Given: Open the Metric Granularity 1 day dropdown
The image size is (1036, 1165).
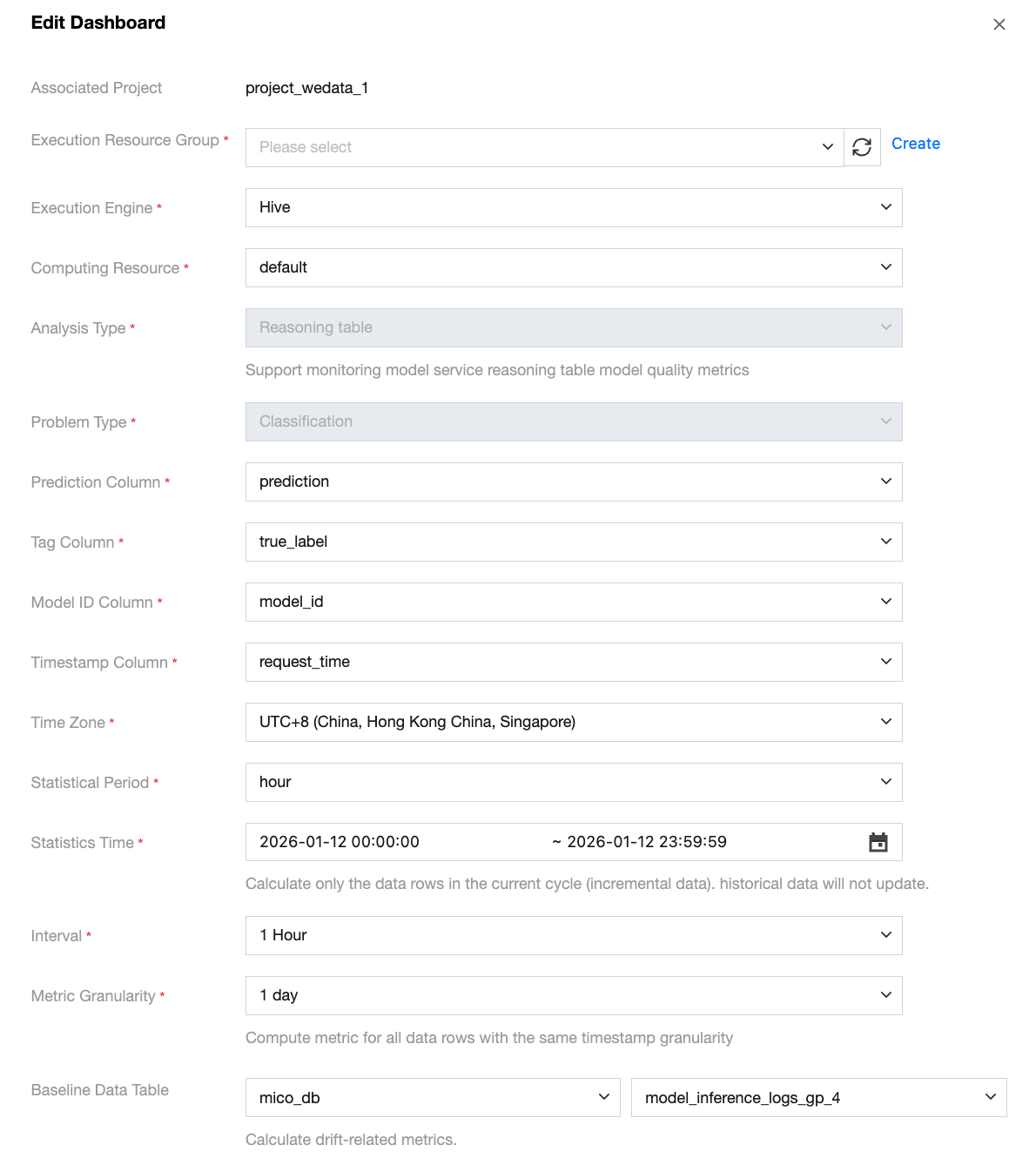Looking at the screenshot, I should [x=574, y=995].
